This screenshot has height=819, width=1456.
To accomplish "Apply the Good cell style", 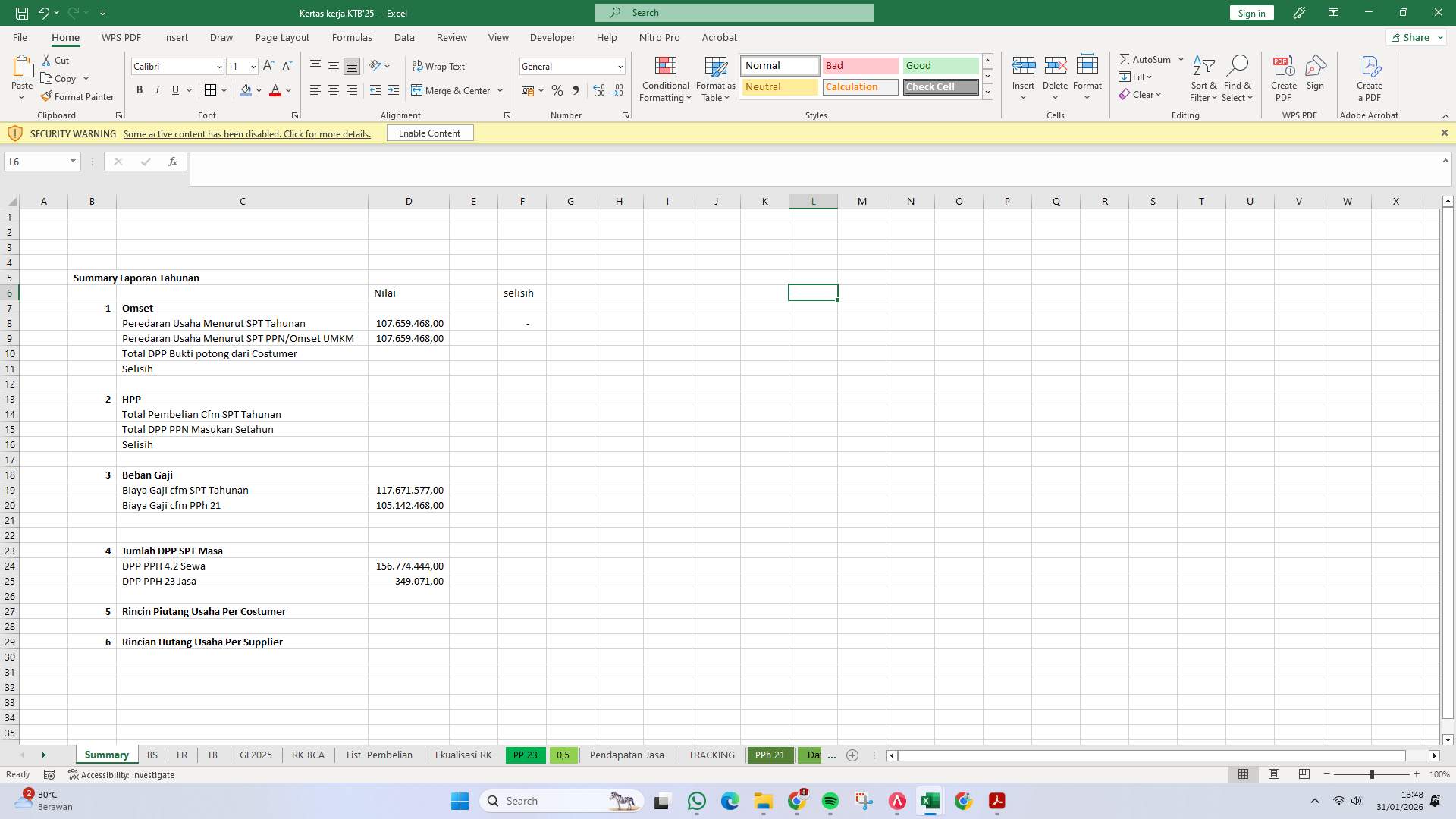I will pyautogui.click(x=940, y=65).
